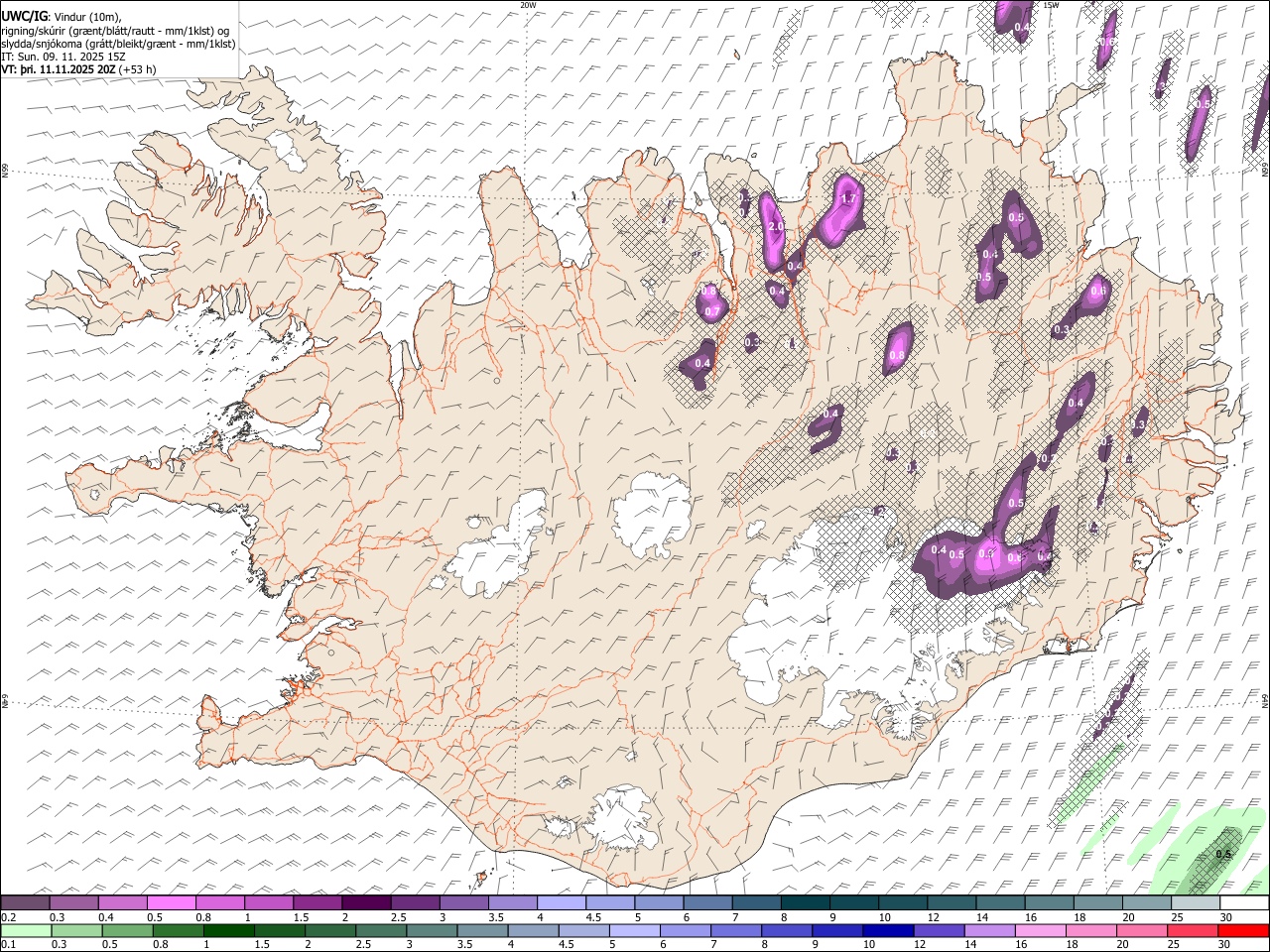Click the VT: þri. 11.11.2025 20Z line
This screenshot has width=1270, height=952.
(x=78, y=69)
